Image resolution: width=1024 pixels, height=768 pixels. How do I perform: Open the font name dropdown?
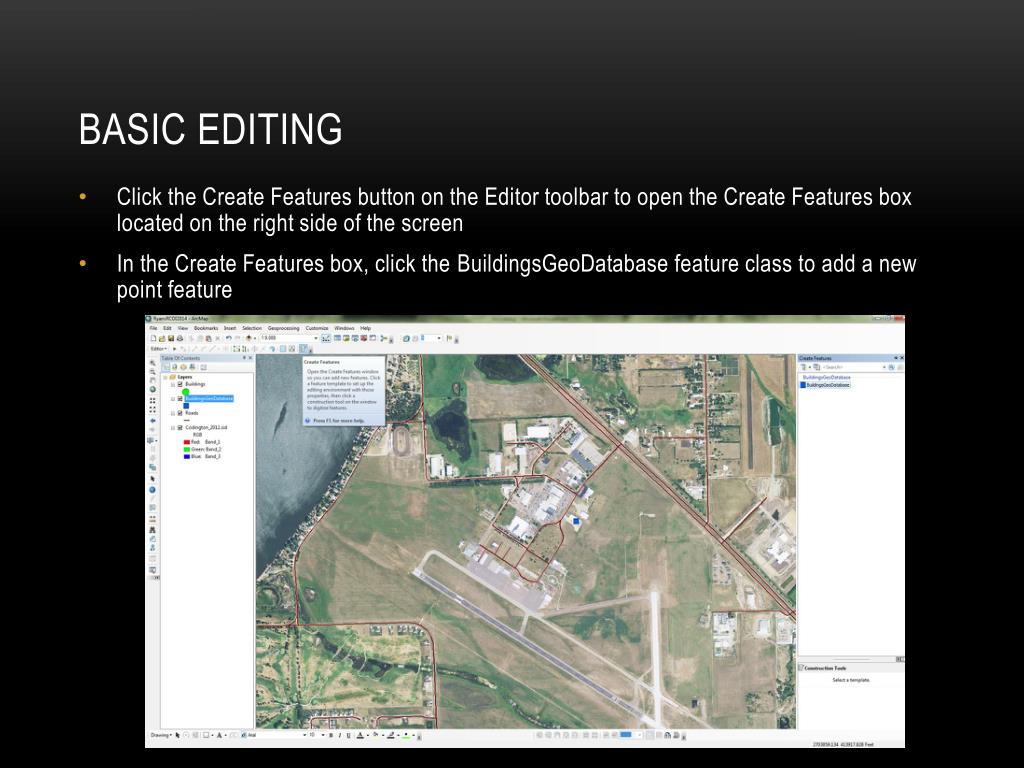304,735
